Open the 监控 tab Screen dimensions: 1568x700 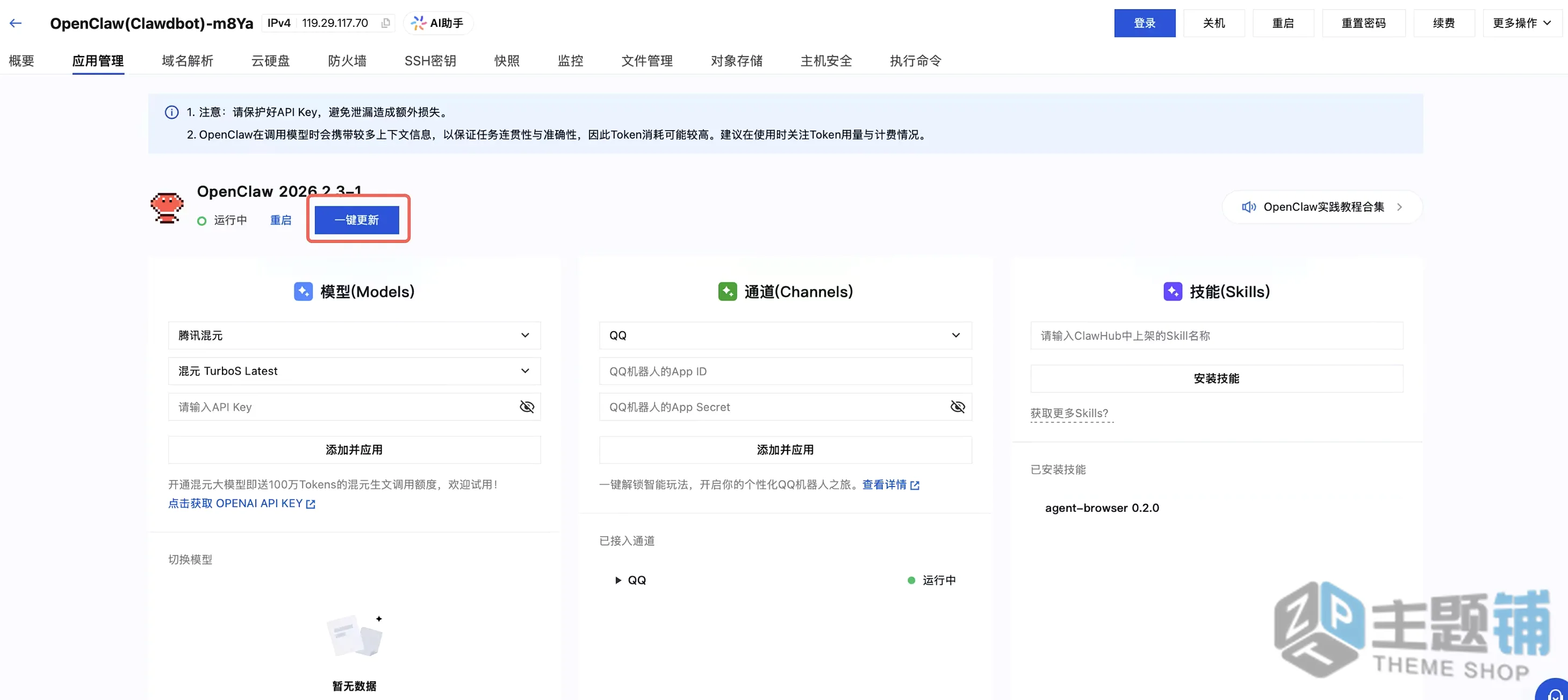(x=570, y=61)
